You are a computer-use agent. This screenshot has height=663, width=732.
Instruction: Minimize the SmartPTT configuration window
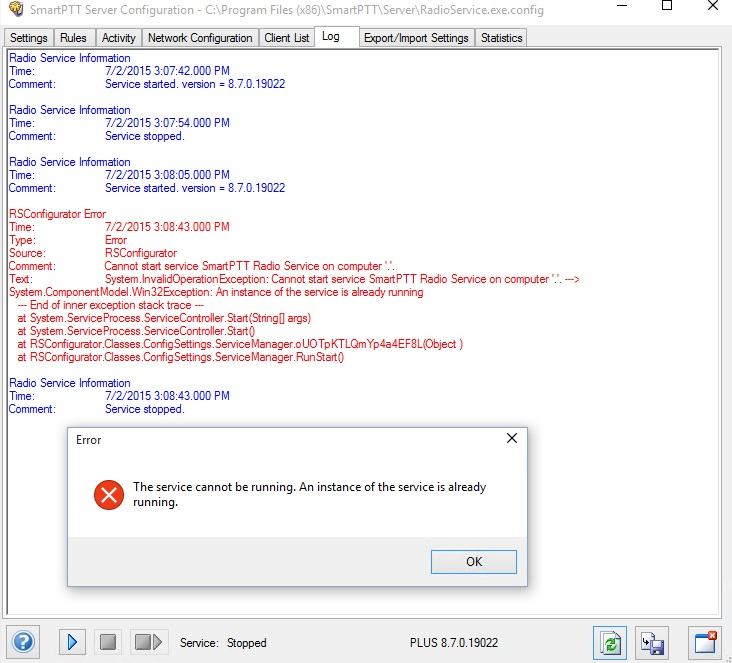[x=622, y=7]
